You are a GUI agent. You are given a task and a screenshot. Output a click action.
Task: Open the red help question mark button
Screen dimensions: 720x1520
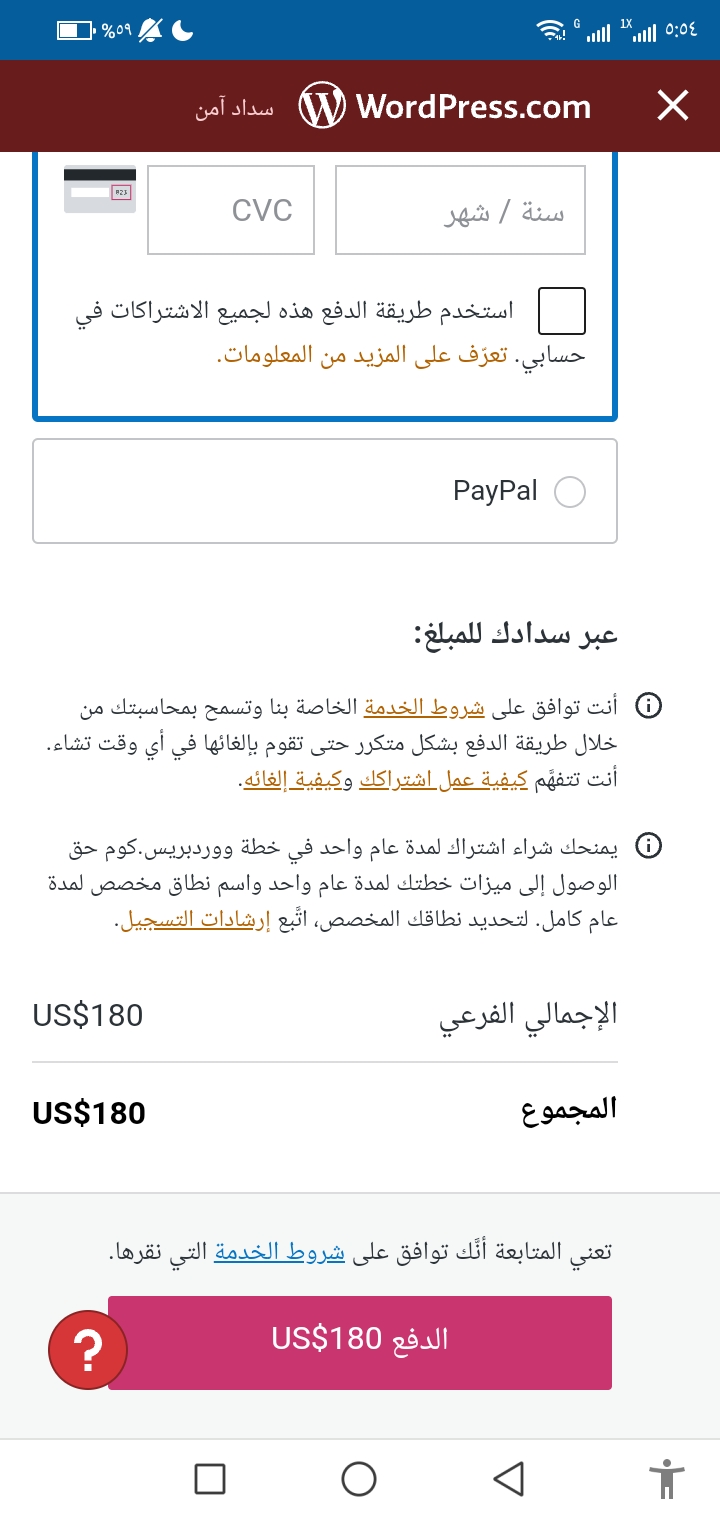click(x=88, y=1350)
